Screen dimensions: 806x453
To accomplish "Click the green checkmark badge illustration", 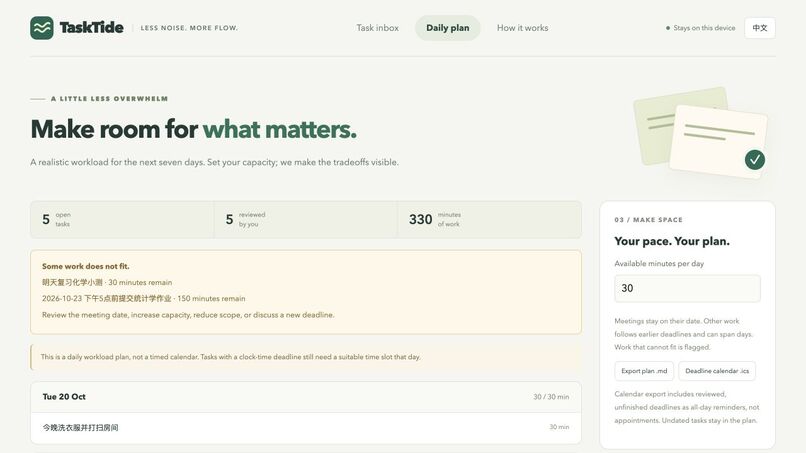I will pyautogui.click(x=755, y=160).
